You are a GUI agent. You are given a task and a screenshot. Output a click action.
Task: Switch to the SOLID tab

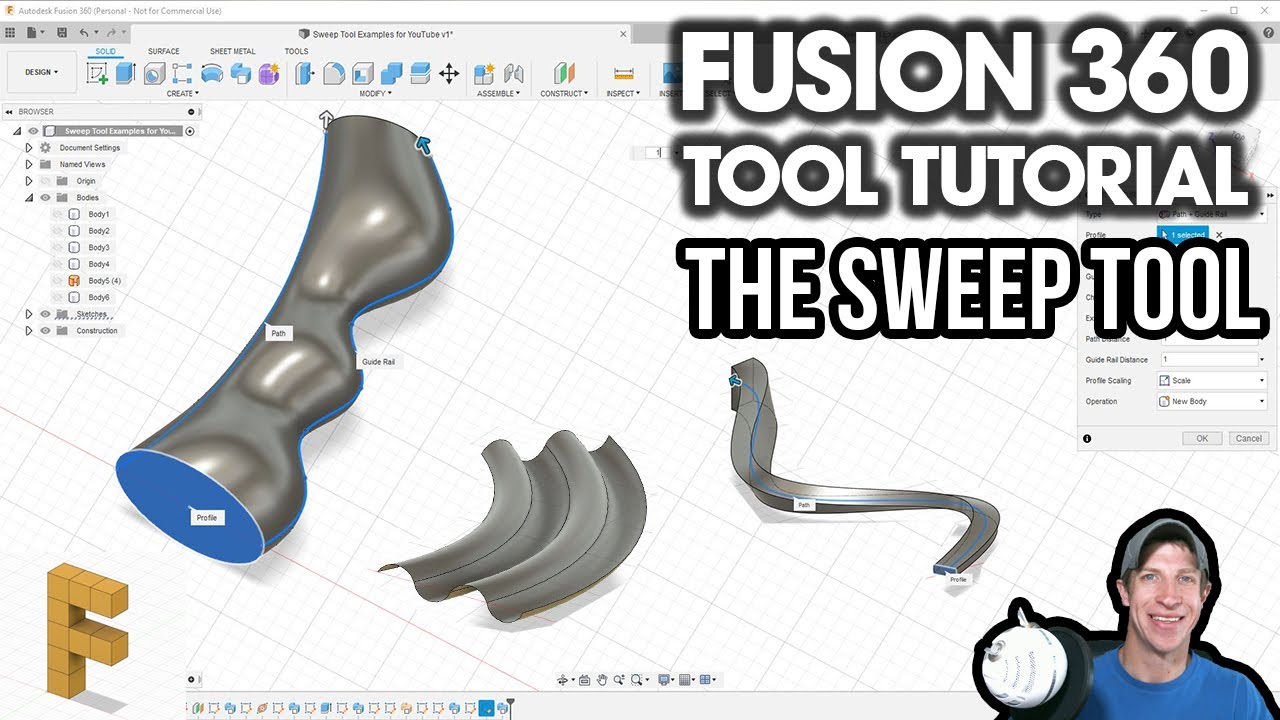[106, 51]
